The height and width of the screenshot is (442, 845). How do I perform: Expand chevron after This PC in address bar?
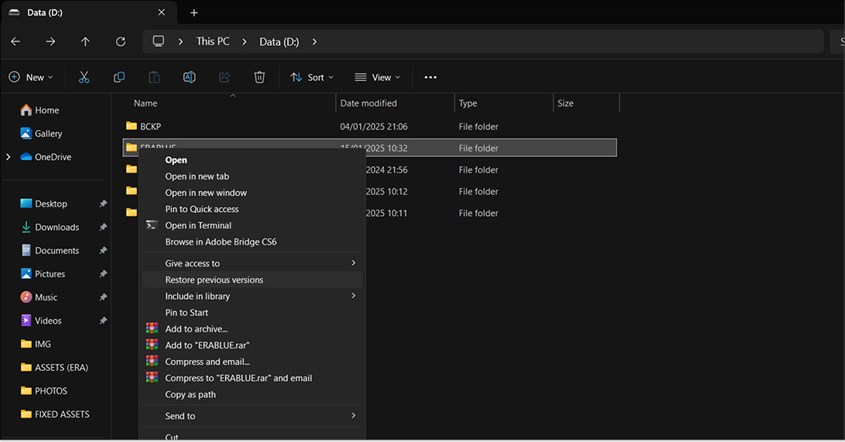[x=244, y=42]
